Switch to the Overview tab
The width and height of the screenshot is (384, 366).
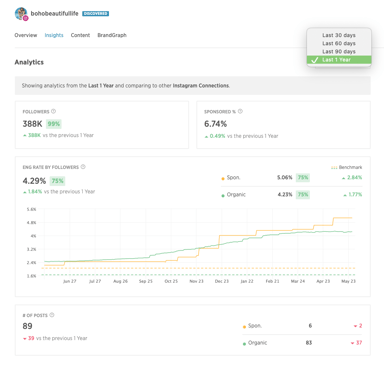point(26,35)
